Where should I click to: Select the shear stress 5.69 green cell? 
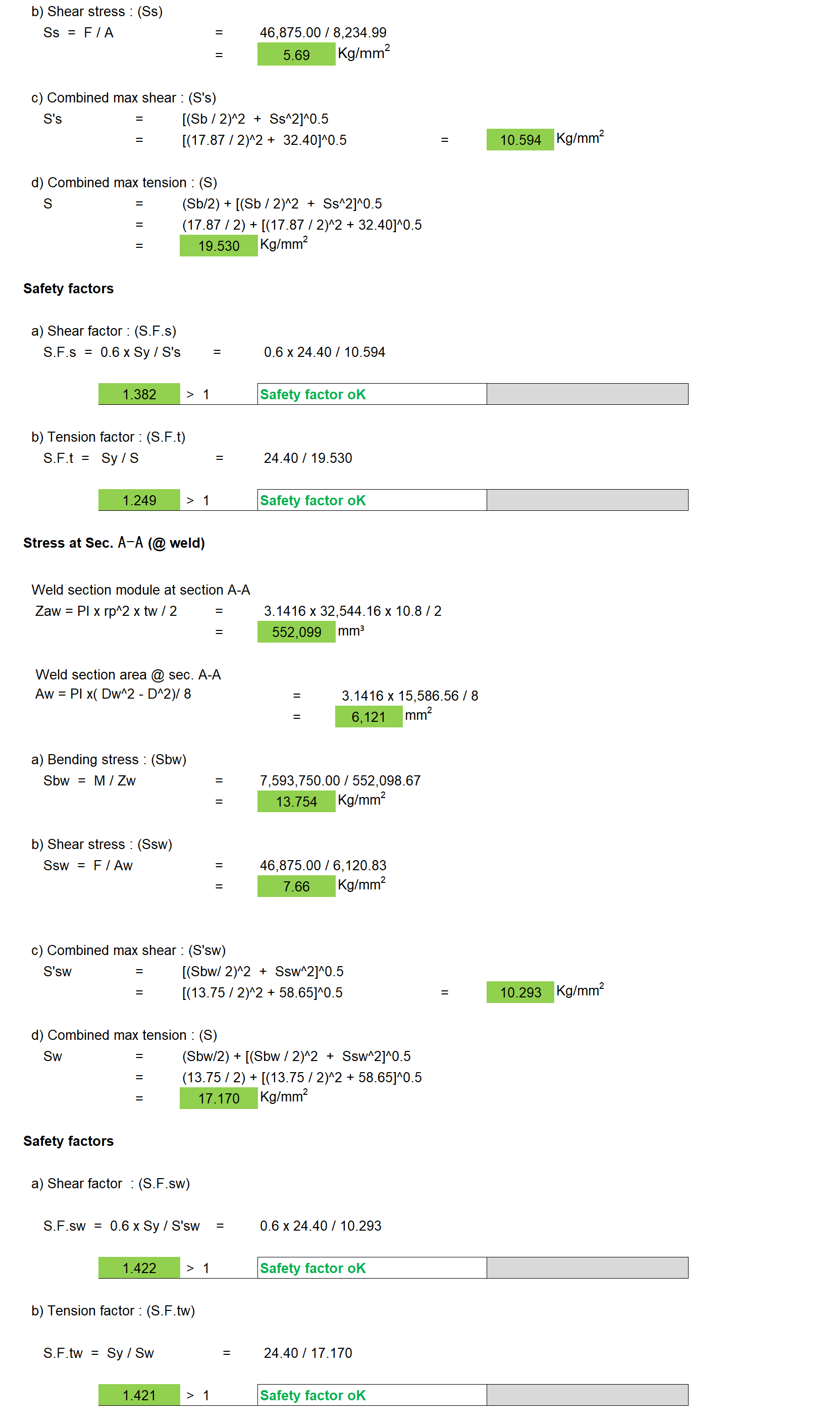pos(296,55)
